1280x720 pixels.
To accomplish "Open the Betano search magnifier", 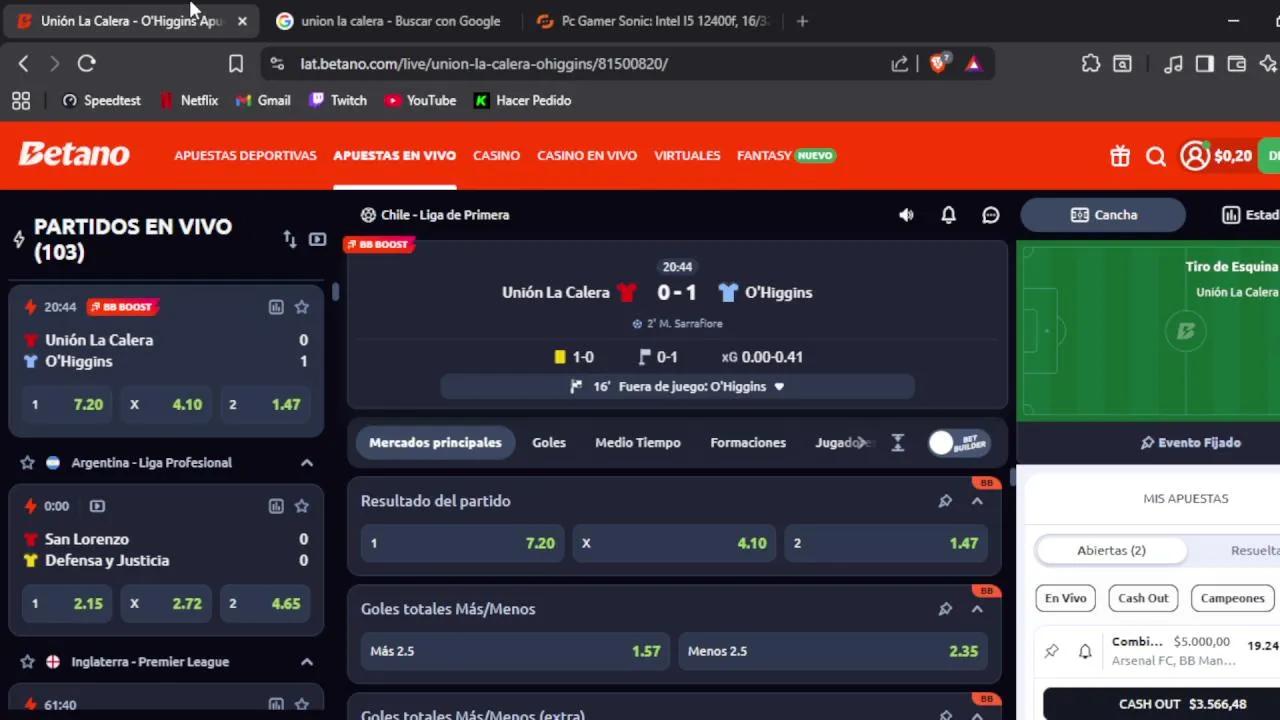I will tap(1156, 156).
